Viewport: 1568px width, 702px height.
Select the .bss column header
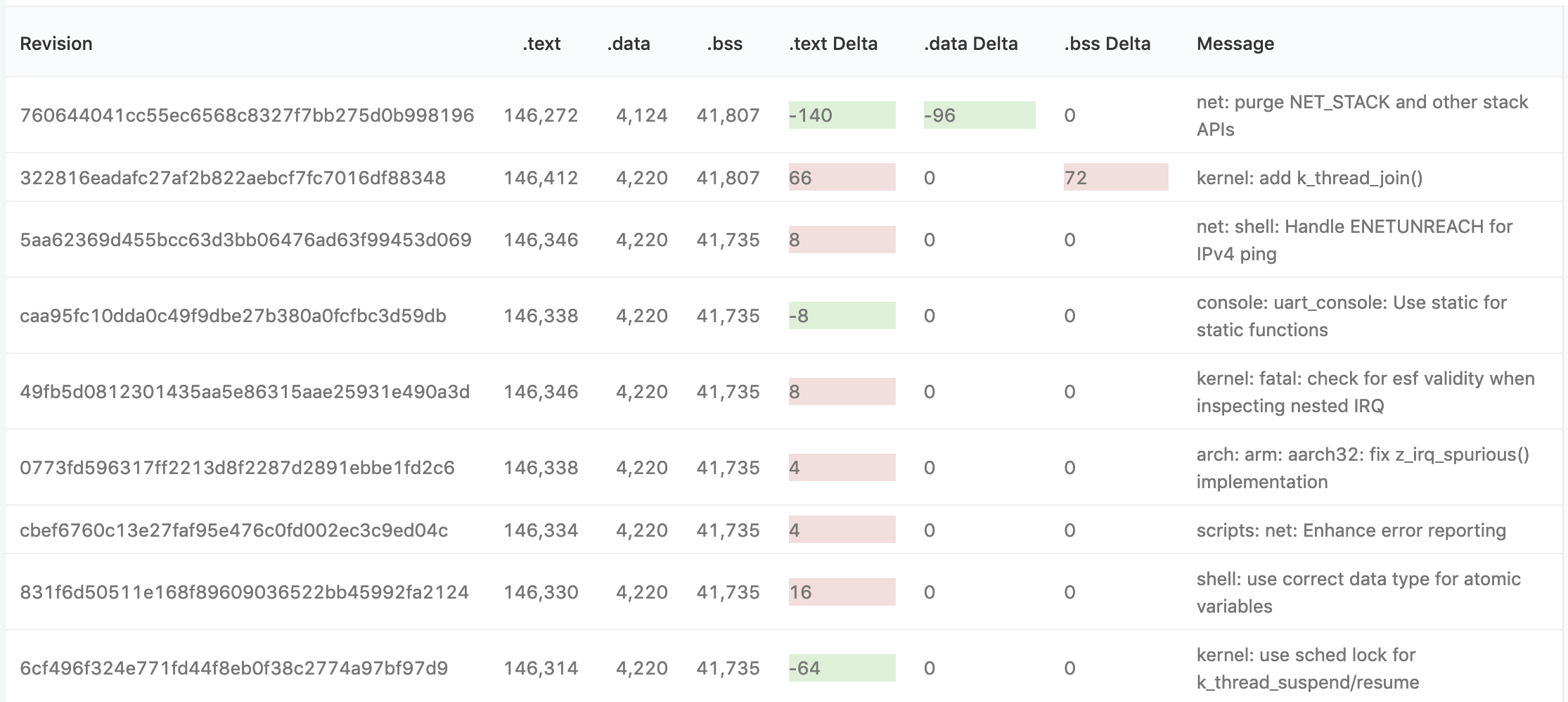724,44
